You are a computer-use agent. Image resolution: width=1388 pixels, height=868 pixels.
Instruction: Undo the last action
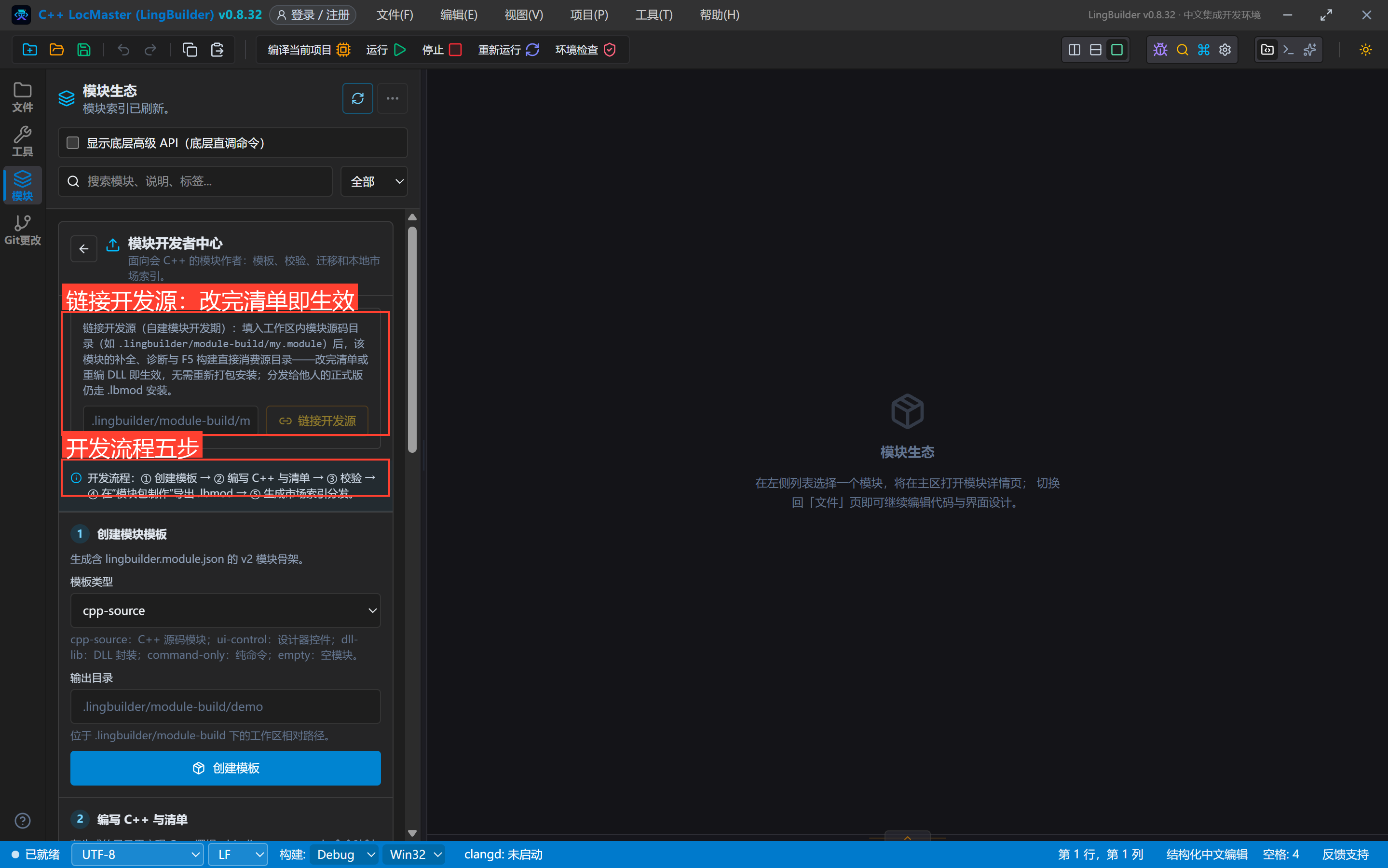pos(123,50)
